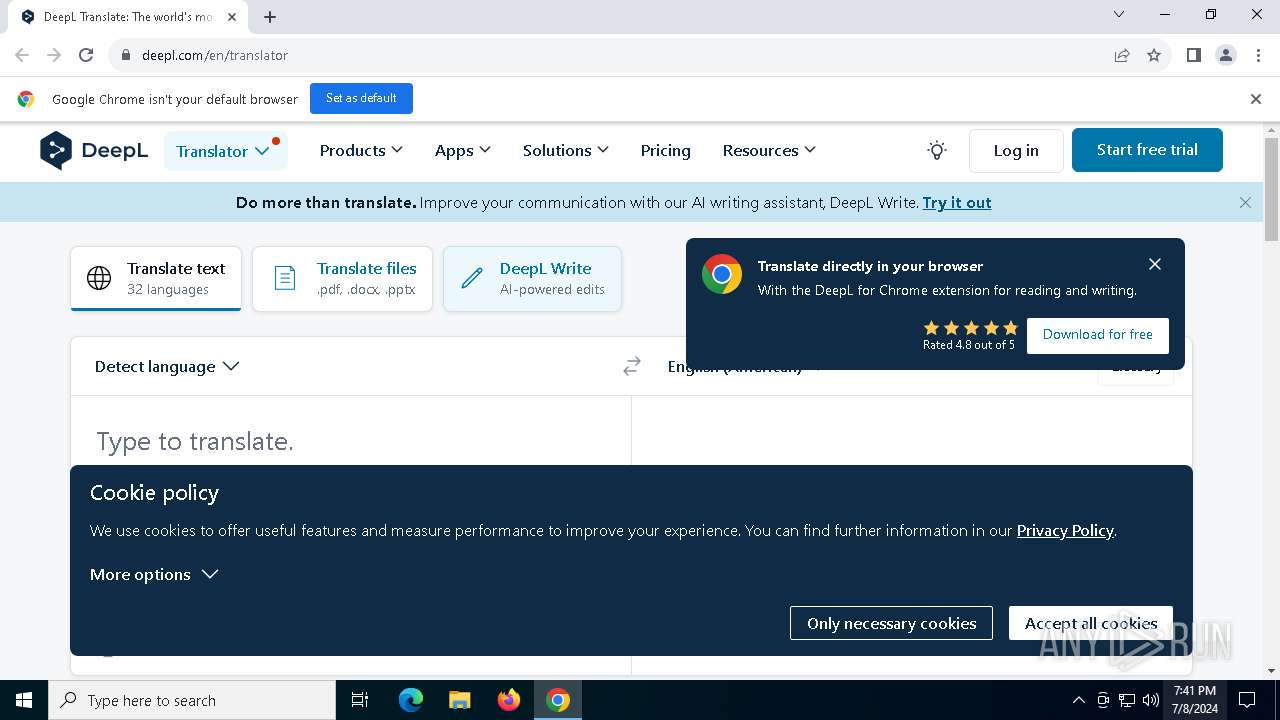The image size is (1280, 720).
Task: Switch to the DeepL Write tab
Action: pos(532,278)
